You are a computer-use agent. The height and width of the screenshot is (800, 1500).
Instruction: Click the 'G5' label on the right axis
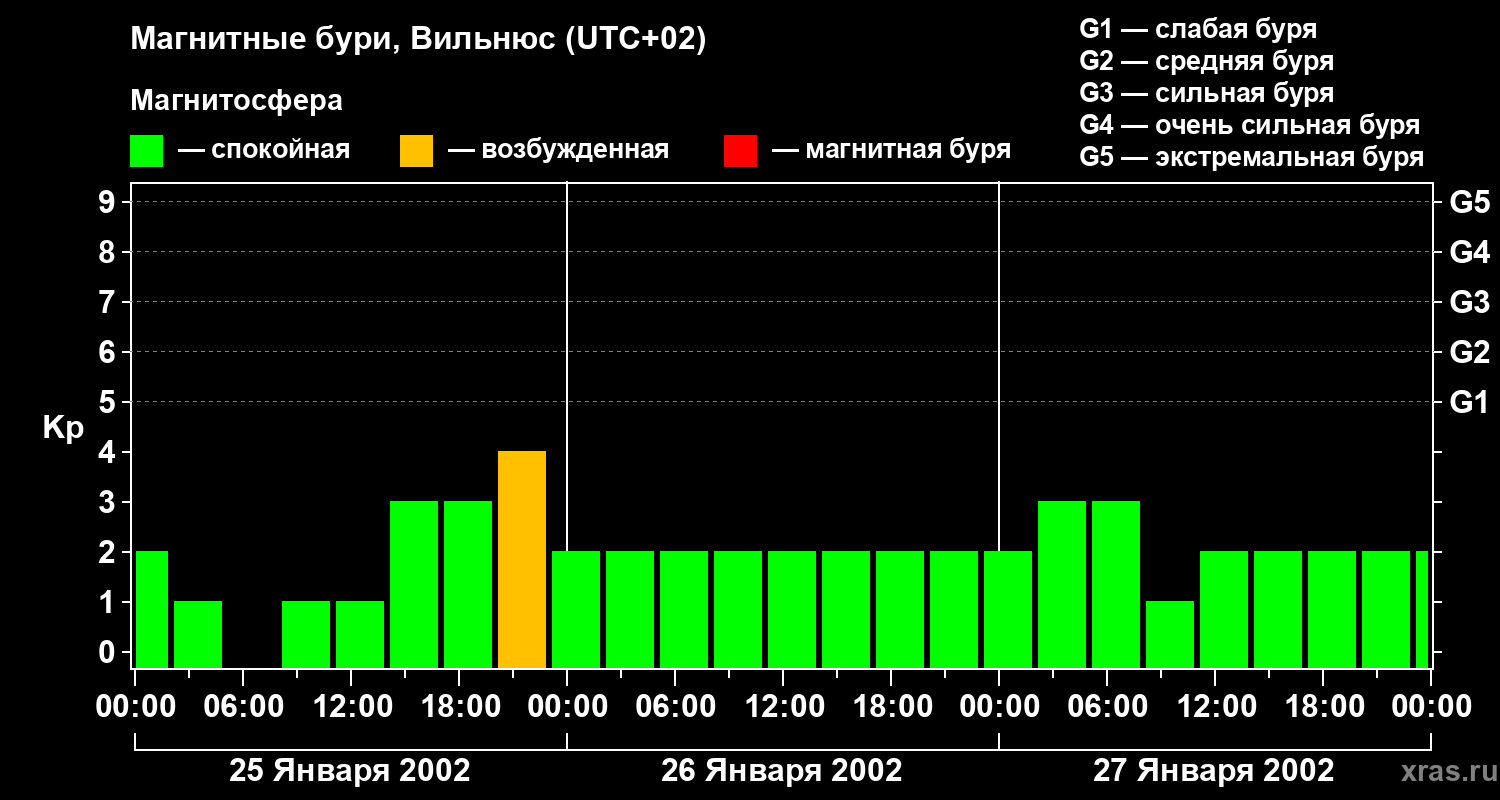[1470, 202]
